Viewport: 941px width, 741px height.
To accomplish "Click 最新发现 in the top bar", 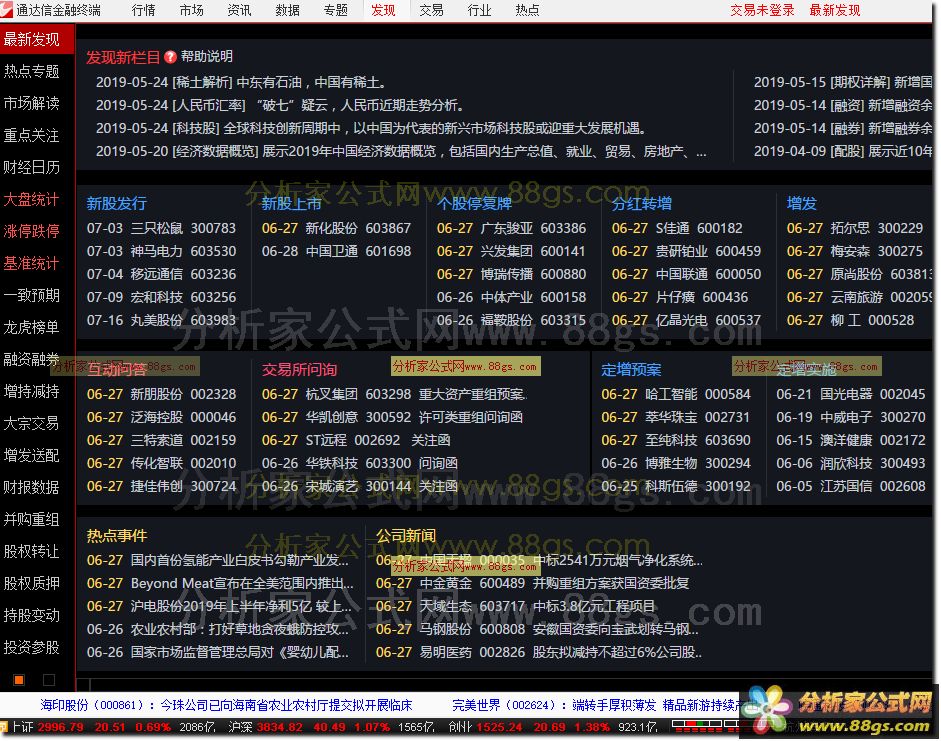I will click(x=835, y=10).
